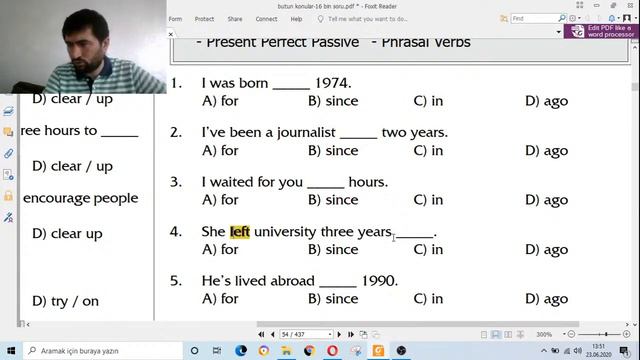Open the ribbon layout grid icon
This screenshot has height=360, width=640.
pos(580,5)
